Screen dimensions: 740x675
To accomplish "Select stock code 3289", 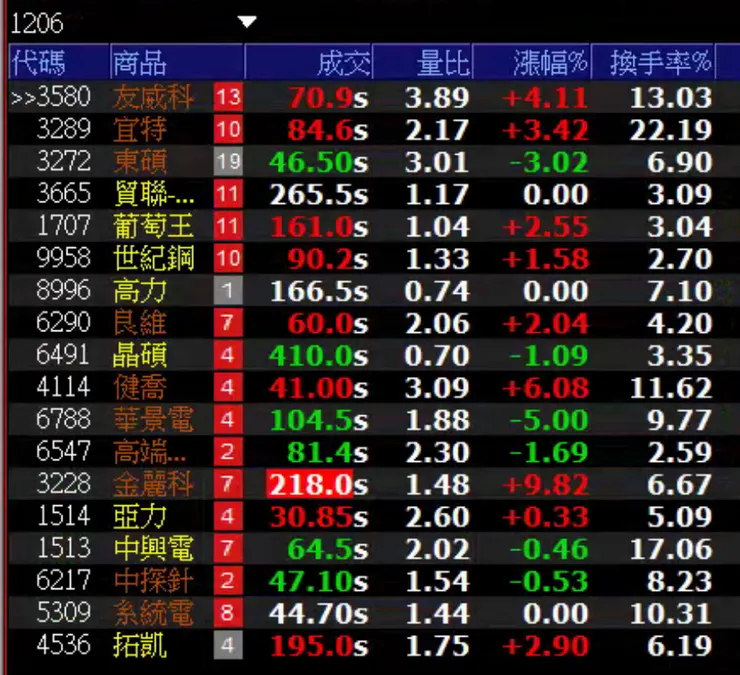I will (63, 129).
